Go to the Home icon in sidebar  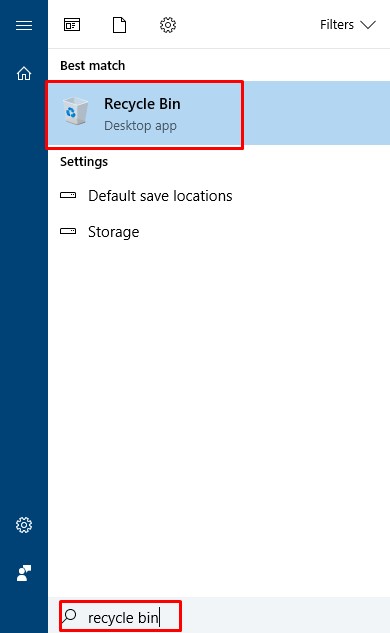(x=24, y=73)
